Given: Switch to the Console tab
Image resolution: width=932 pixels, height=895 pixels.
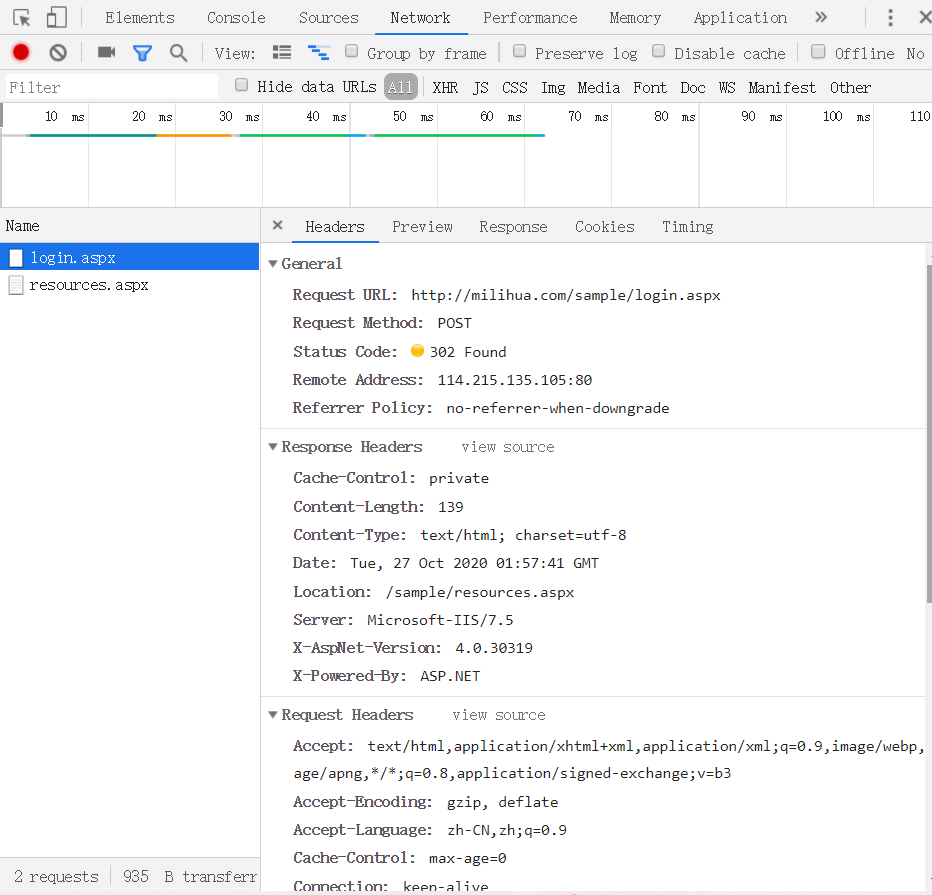Looking at the screenshot, I should click(236, 18).
